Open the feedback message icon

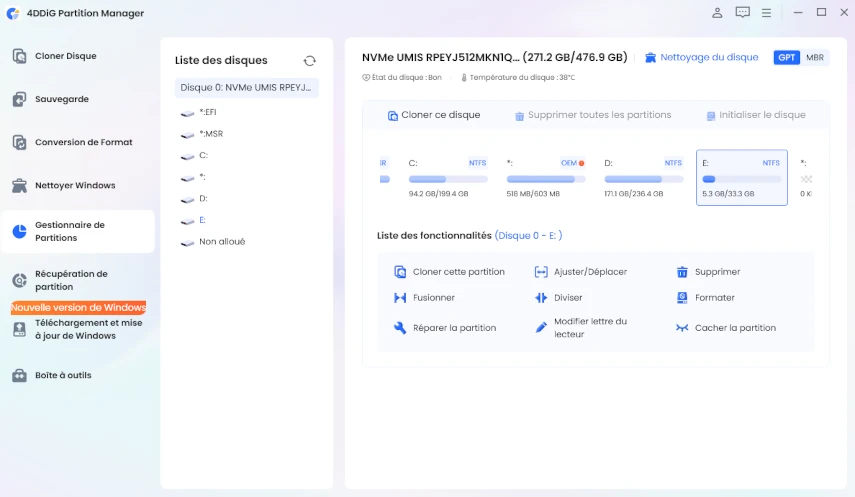[742, 13]
